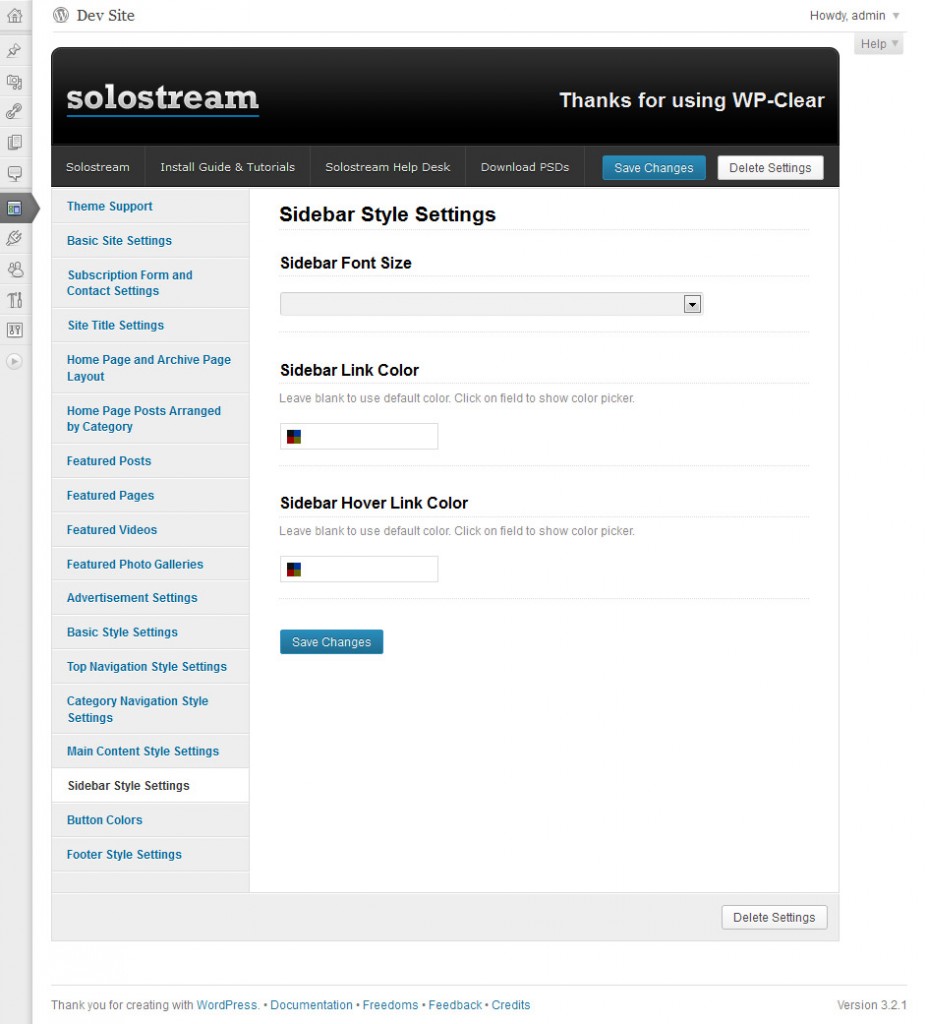This screenshot has height=1024, width=927.
Task: Collapse the admin menu arrow icon
Action: click(14, 361)
